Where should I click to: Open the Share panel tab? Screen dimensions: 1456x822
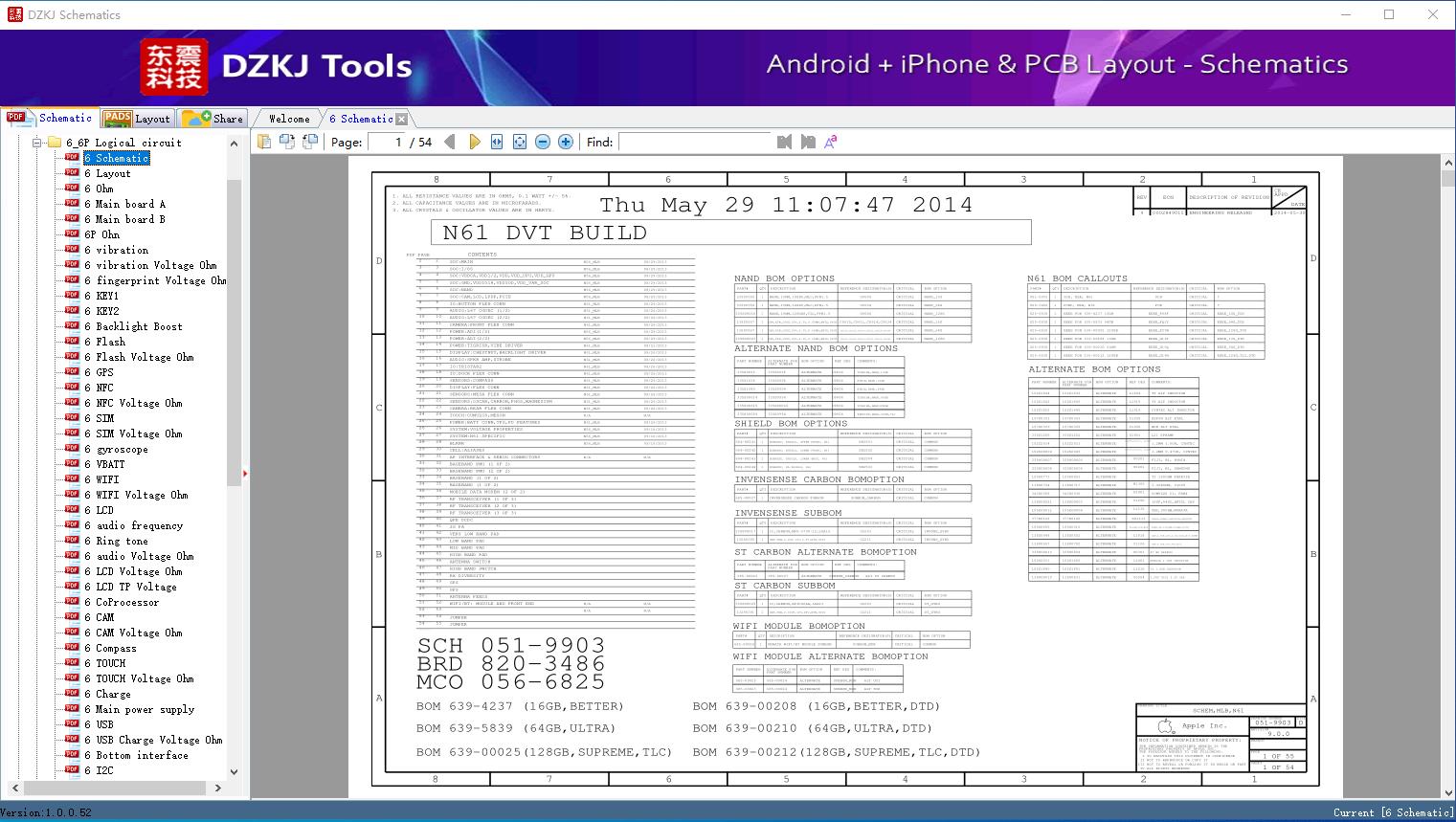pyautogui.click(x=213, y=118)
